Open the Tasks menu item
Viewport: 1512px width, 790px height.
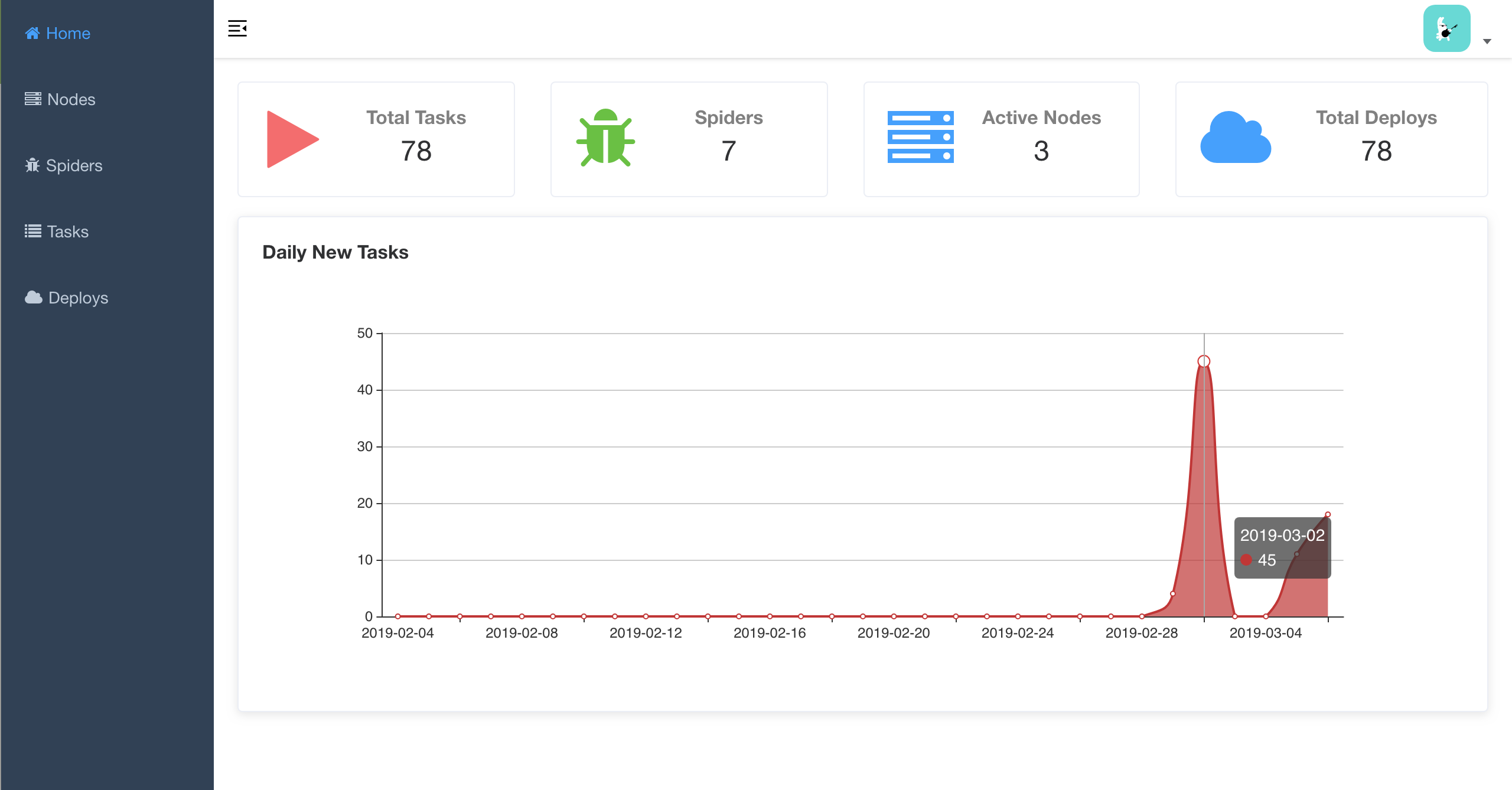(x=67, y=231)
